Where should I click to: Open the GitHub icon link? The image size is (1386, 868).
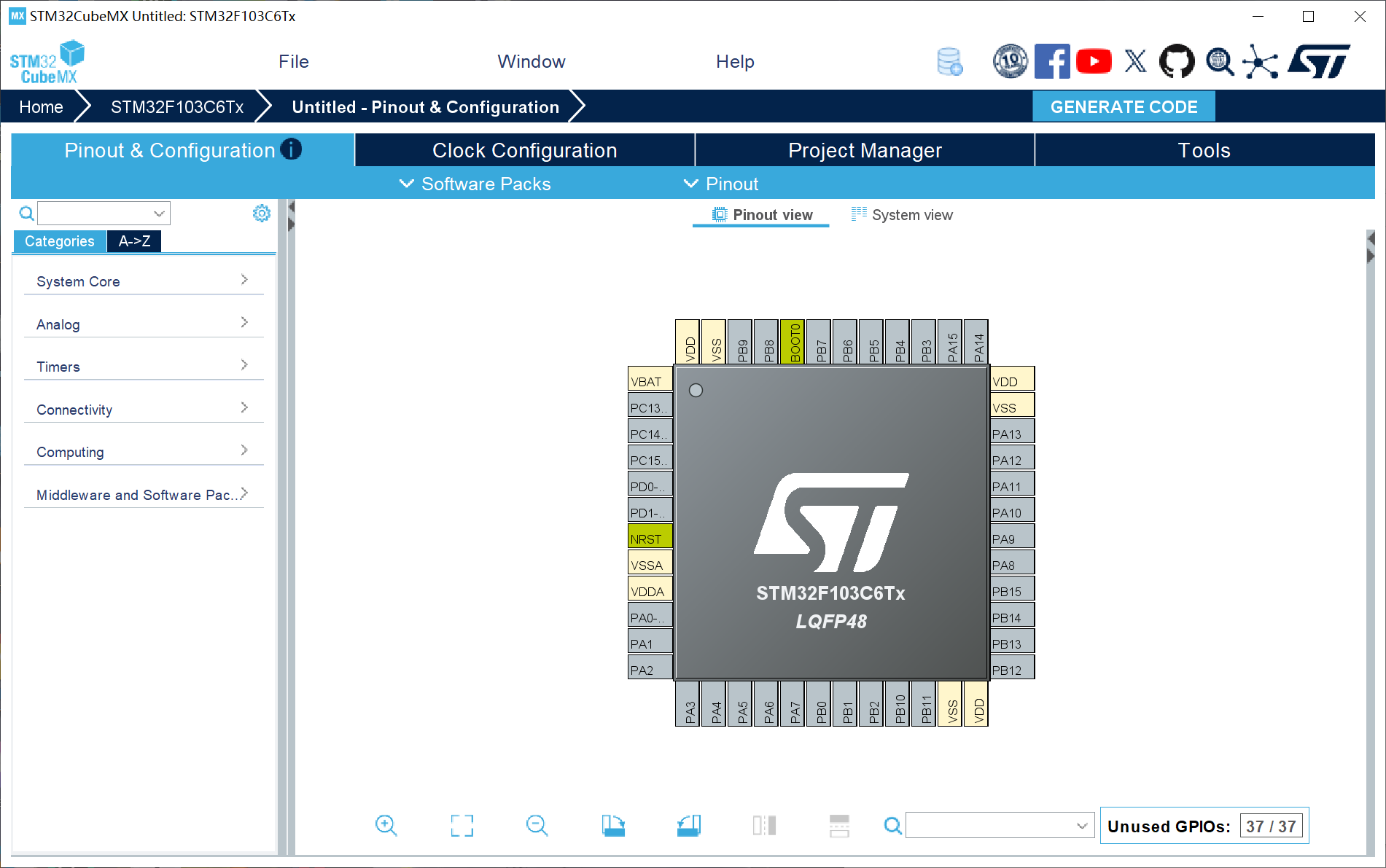click(x=1177, y=61)
